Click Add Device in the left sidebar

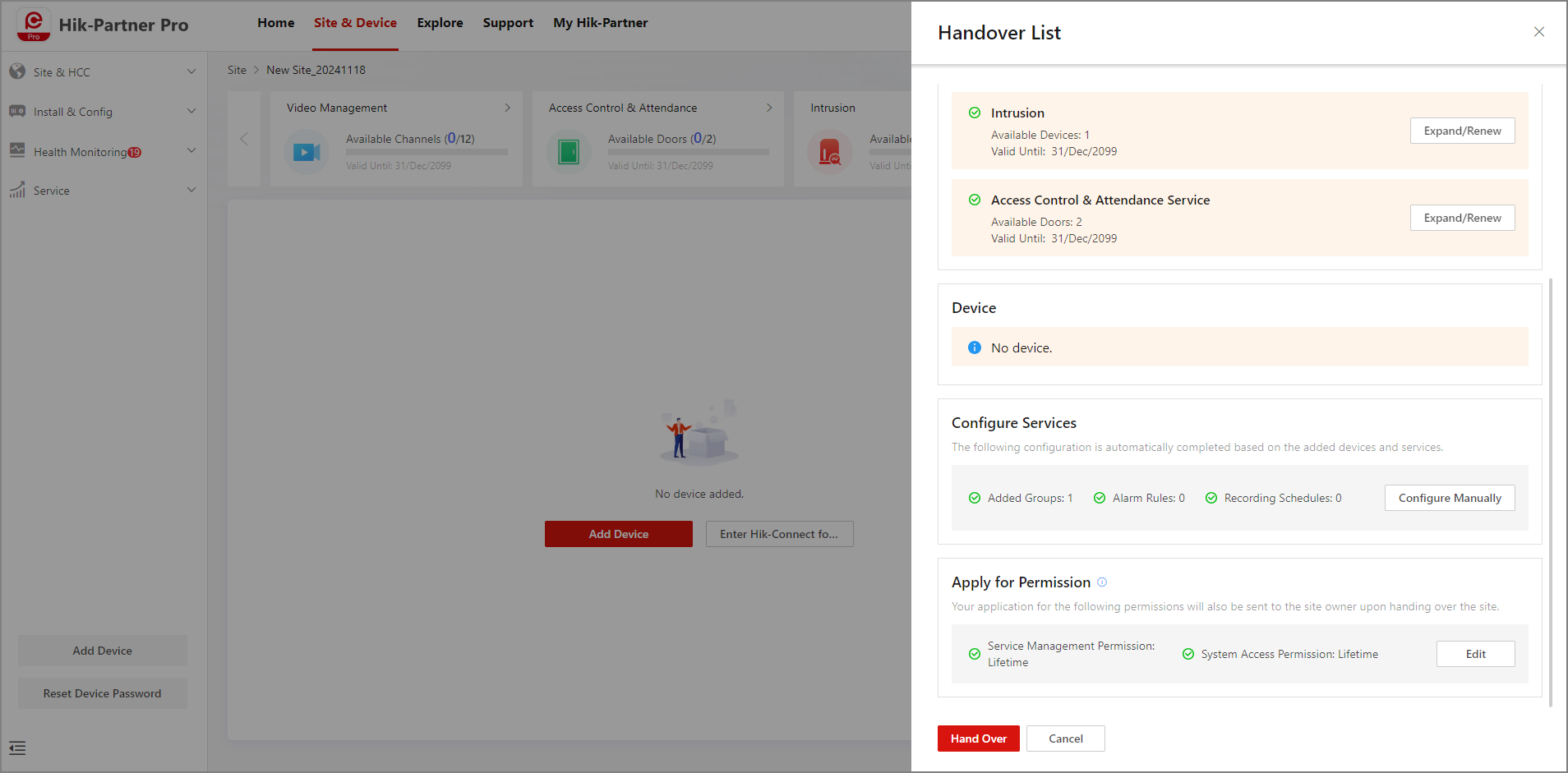click(x=103, y=651)
